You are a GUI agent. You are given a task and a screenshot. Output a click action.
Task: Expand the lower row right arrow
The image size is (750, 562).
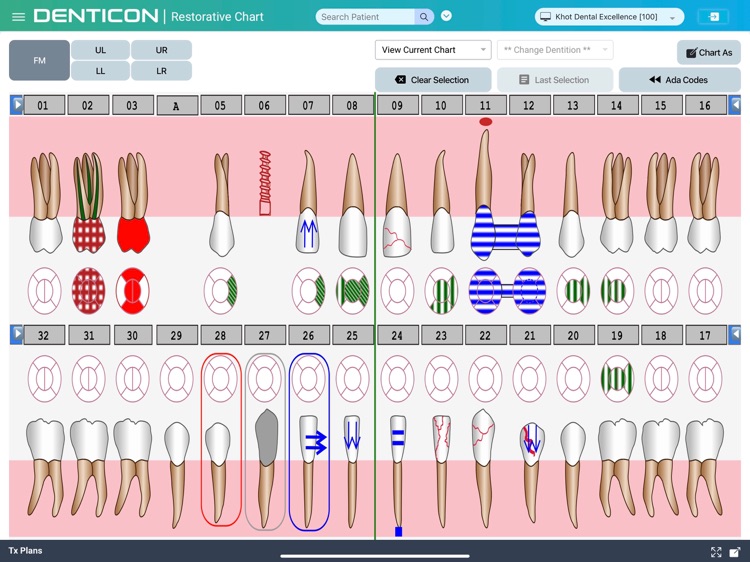734,334
